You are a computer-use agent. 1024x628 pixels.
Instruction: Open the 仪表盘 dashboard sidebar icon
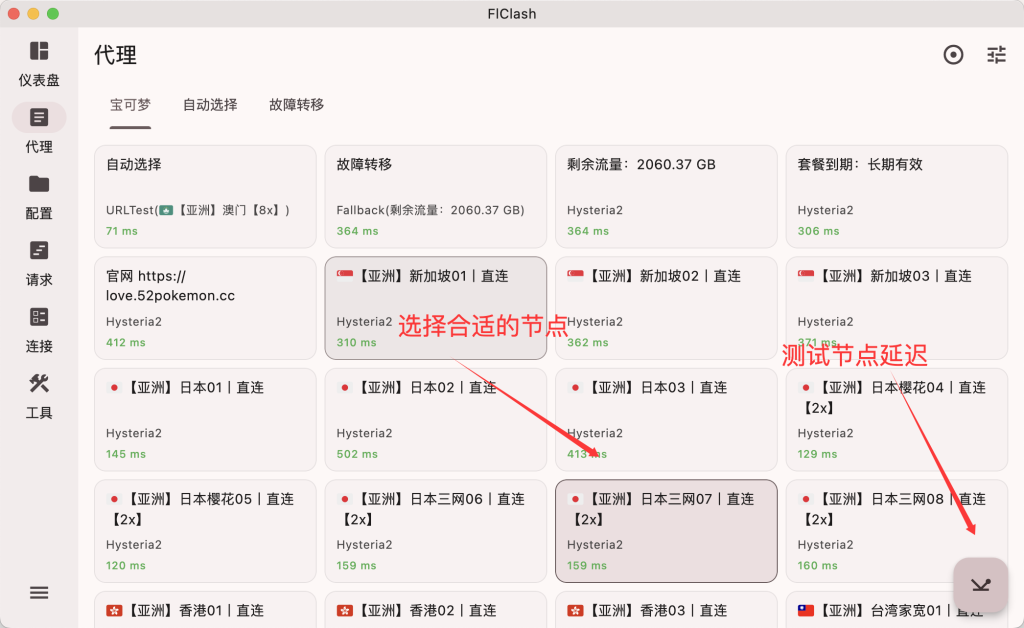click(39, 51)
